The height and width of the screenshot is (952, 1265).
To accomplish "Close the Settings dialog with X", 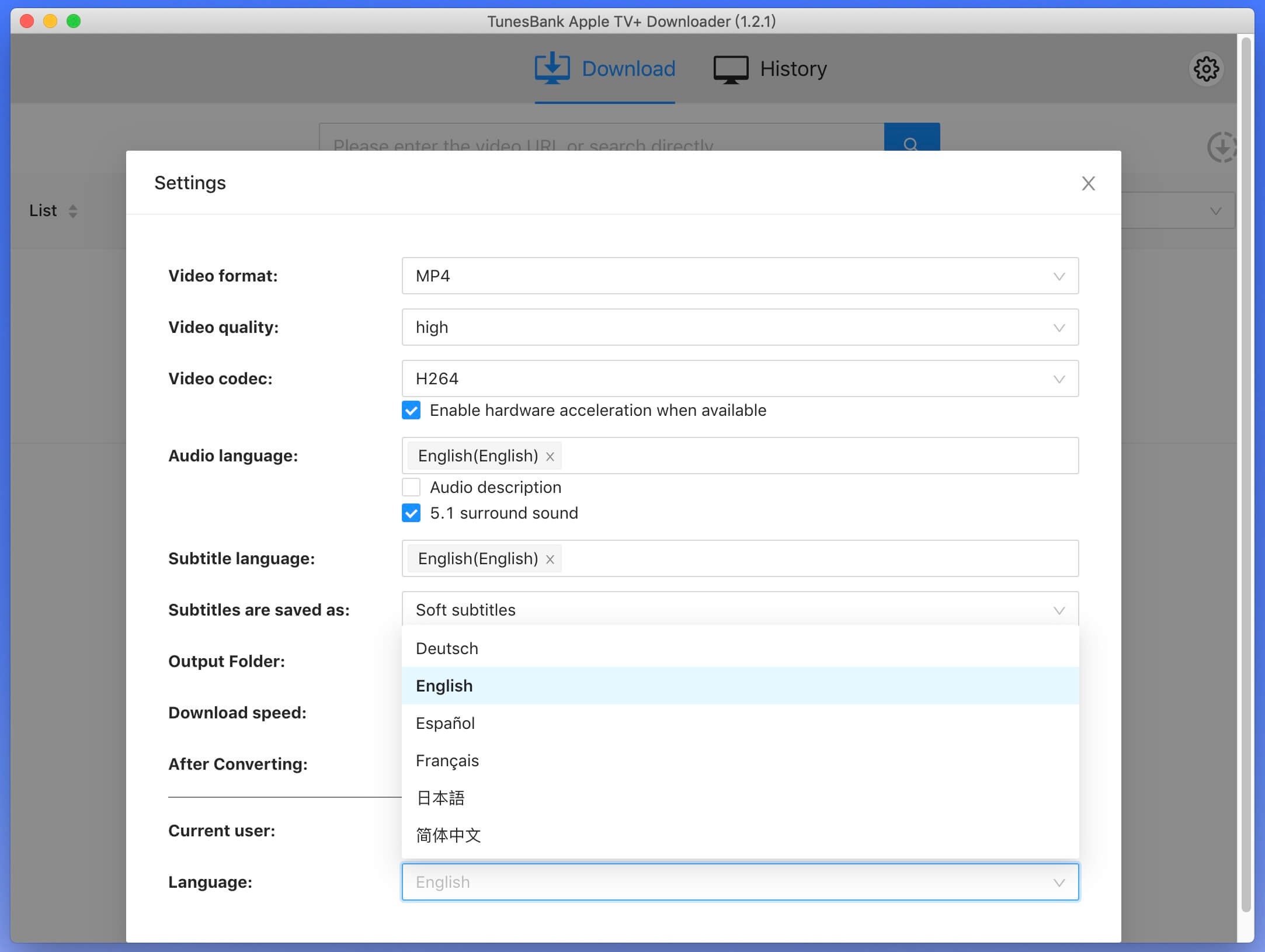I will coord(1088,183).
